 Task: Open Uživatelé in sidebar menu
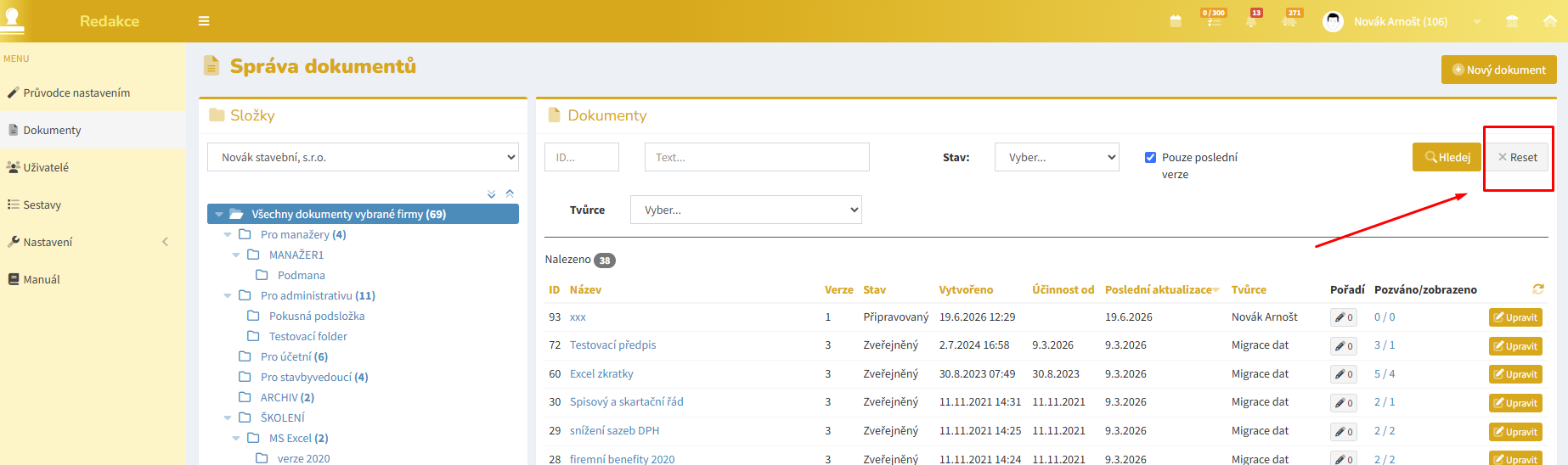coord(93,167)
